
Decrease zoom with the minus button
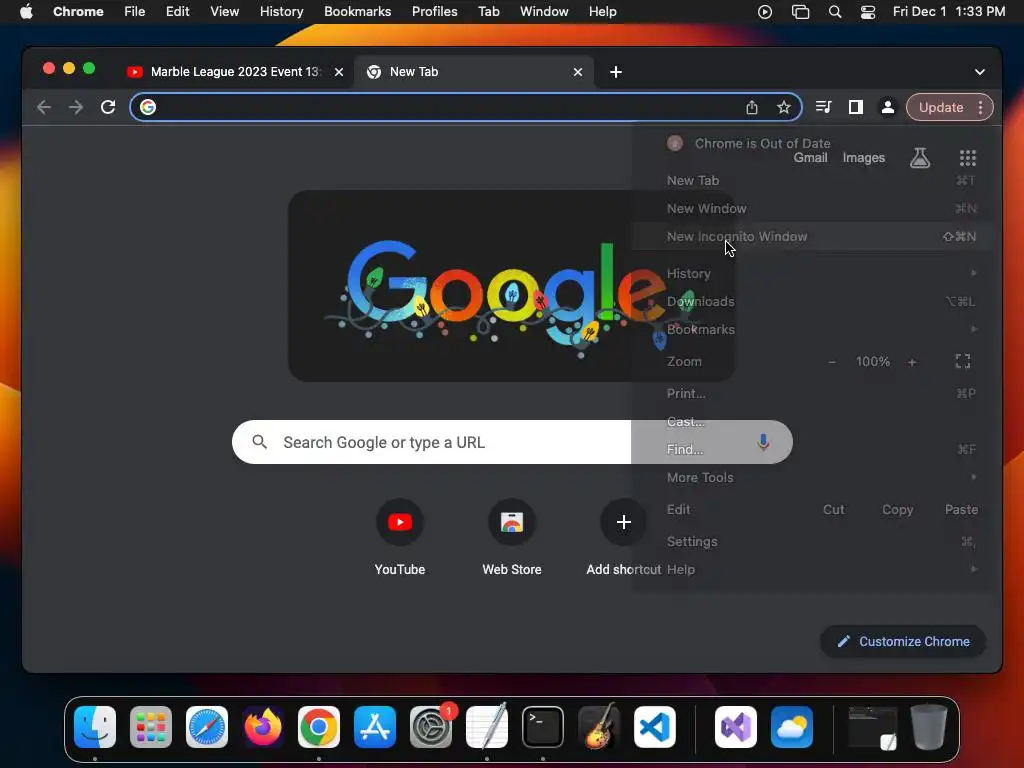pos(832,362)
